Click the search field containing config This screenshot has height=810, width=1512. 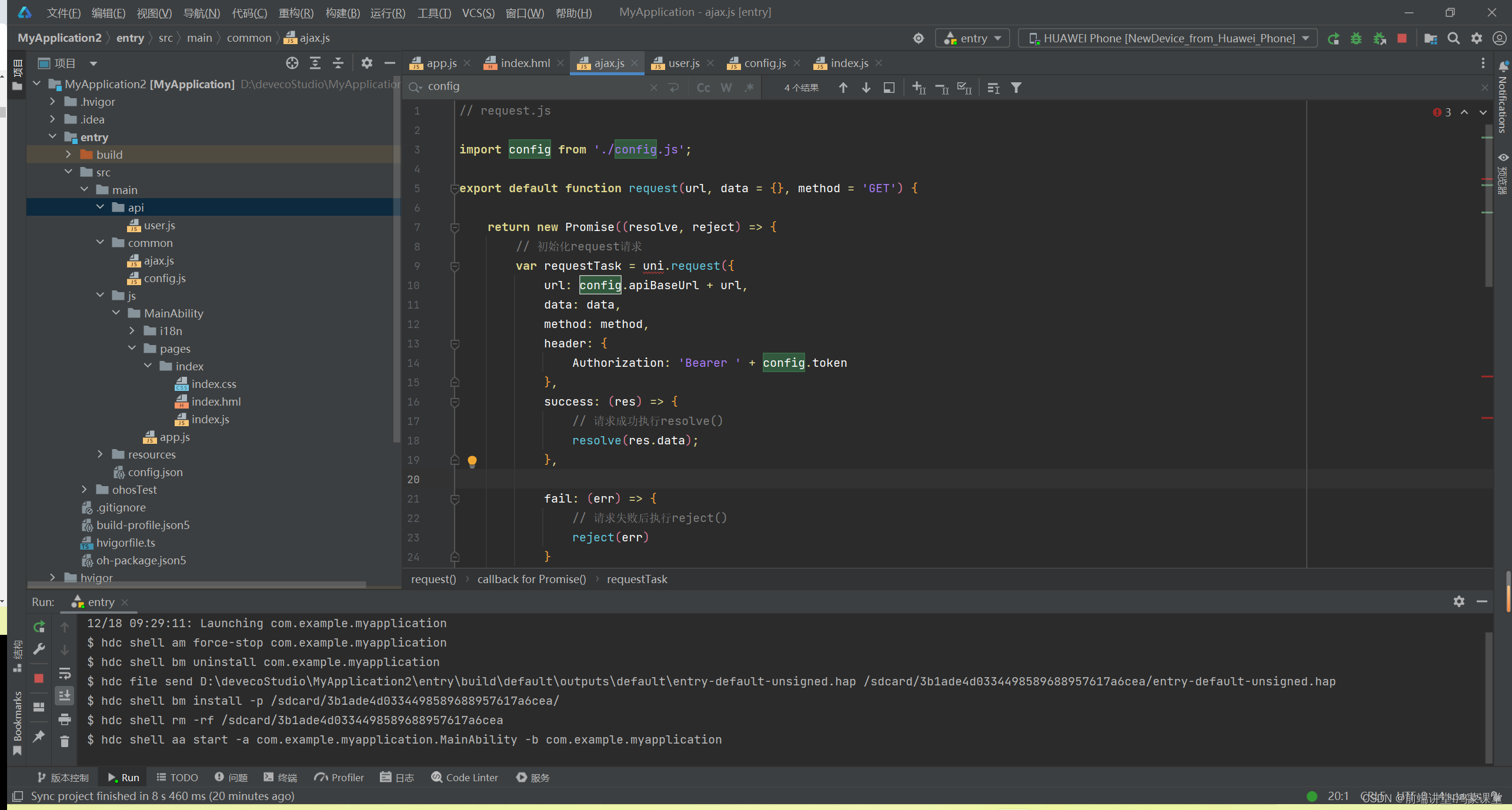[x=535, y=87]
